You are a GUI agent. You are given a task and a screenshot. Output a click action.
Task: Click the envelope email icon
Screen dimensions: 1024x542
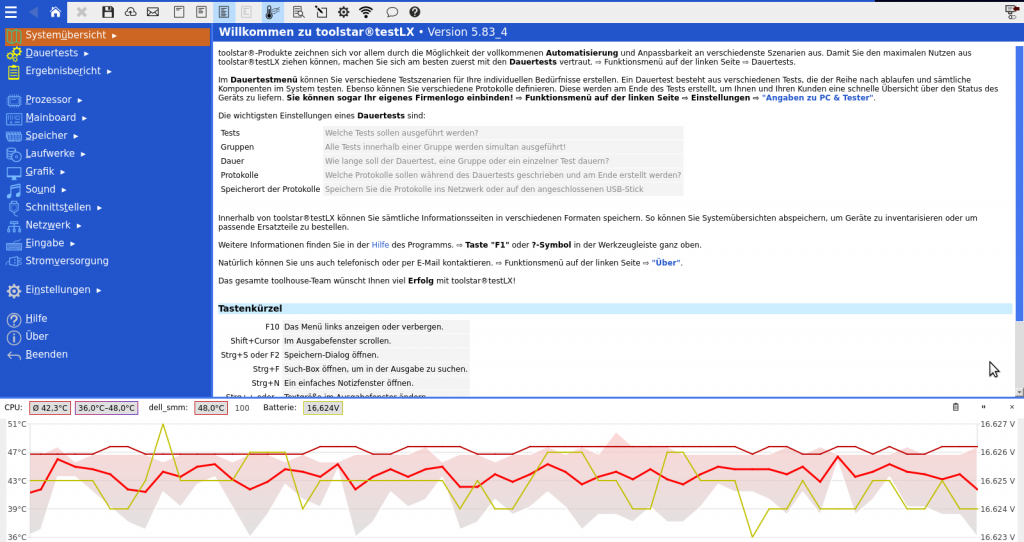(x=153, y=12)
